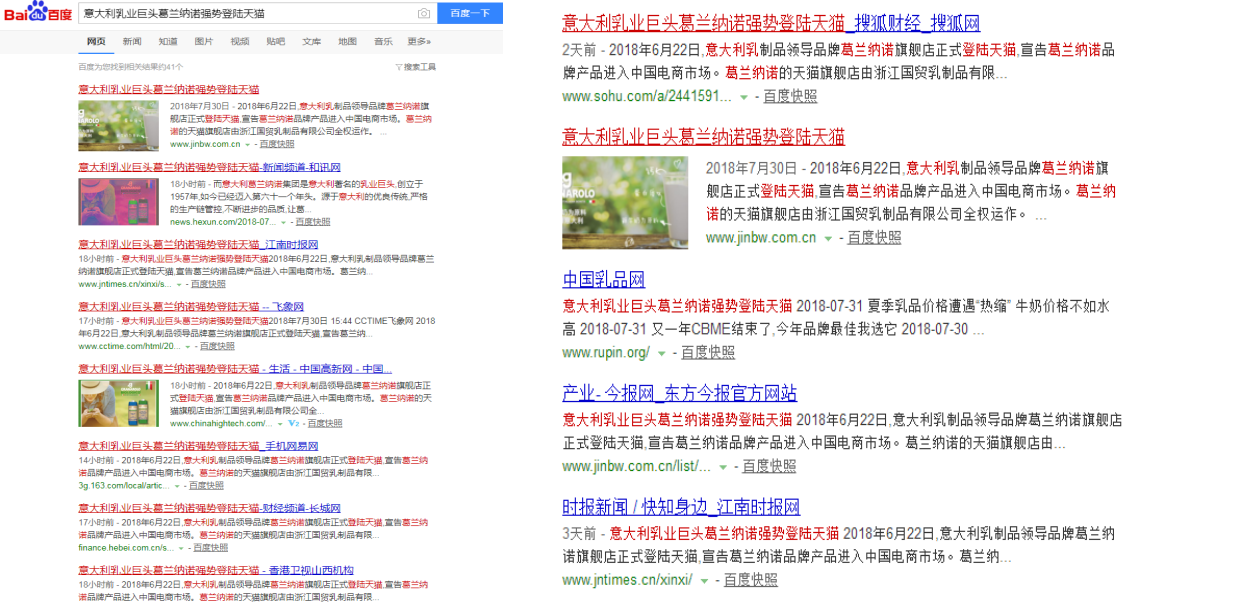Expand arrow beside www.sohu.com URL
Screen dimensions: 1243x603
point(743,97)
